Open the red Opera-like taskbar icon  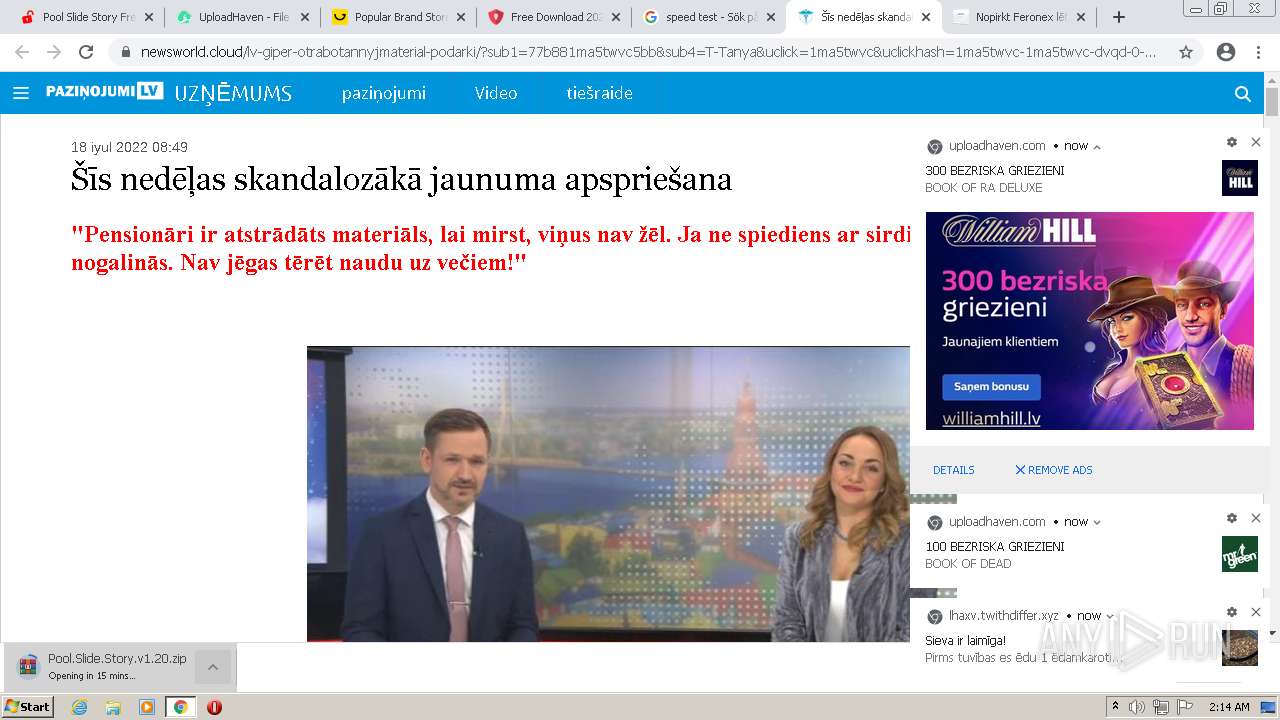point(214,707)
